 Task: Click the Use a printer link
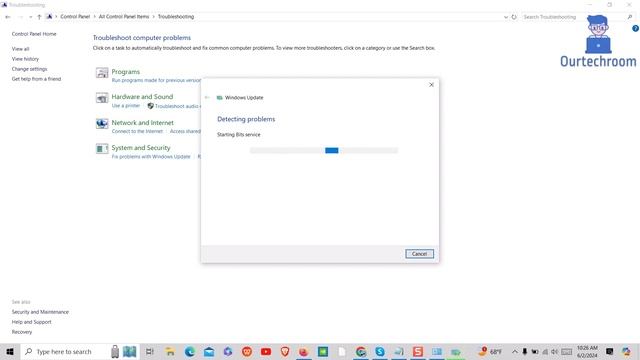[126, 106]
